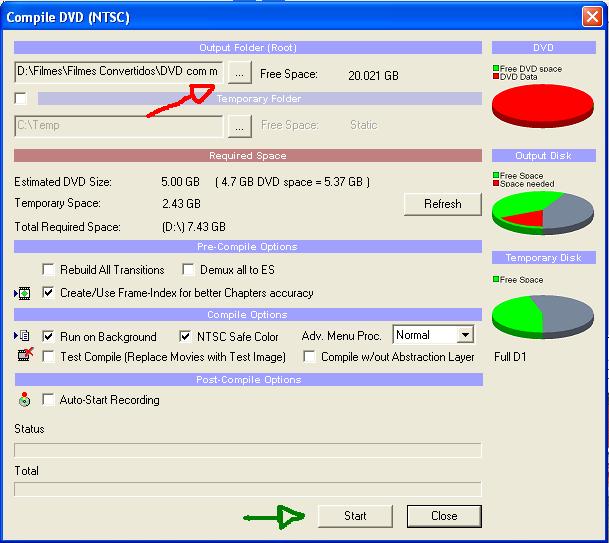Toggle Run on Background checkbox
Image resolution: width=609 pixels, height=543 pixels.
[x=48, y=336]
